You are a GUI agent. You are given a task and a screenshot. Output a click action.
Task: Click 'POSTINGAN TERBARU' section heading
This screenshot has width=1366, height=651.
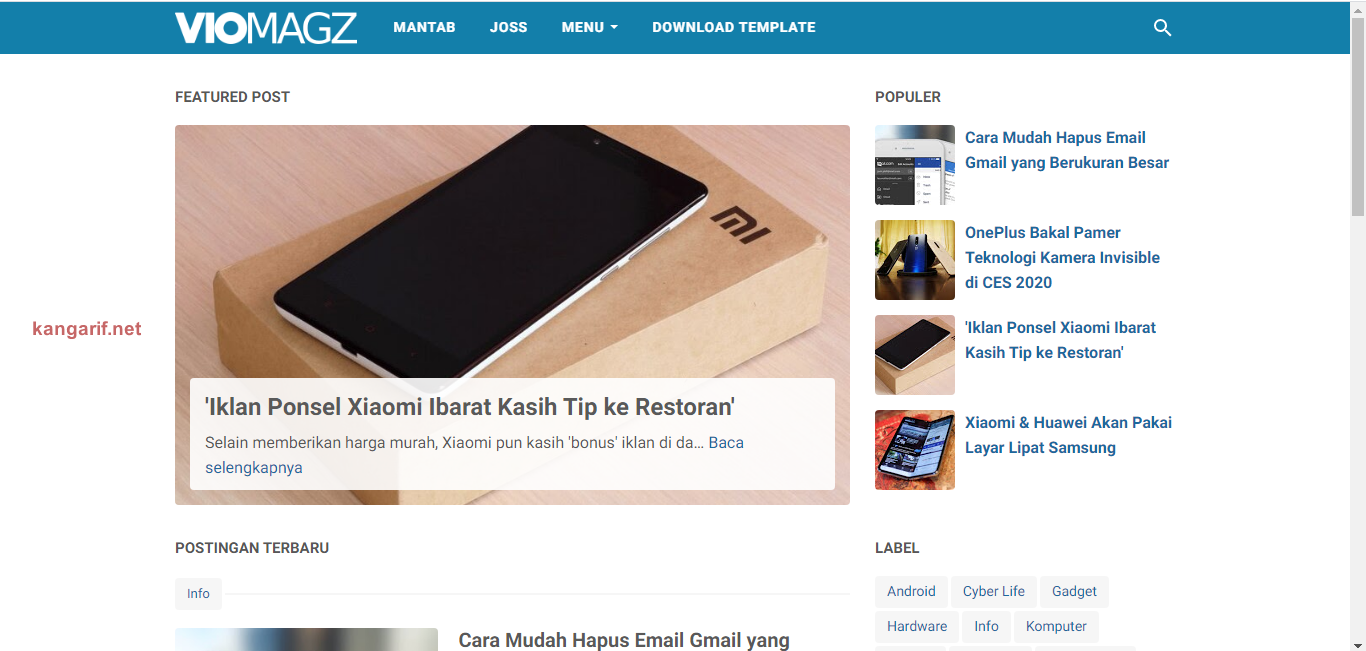pos(252,548)
